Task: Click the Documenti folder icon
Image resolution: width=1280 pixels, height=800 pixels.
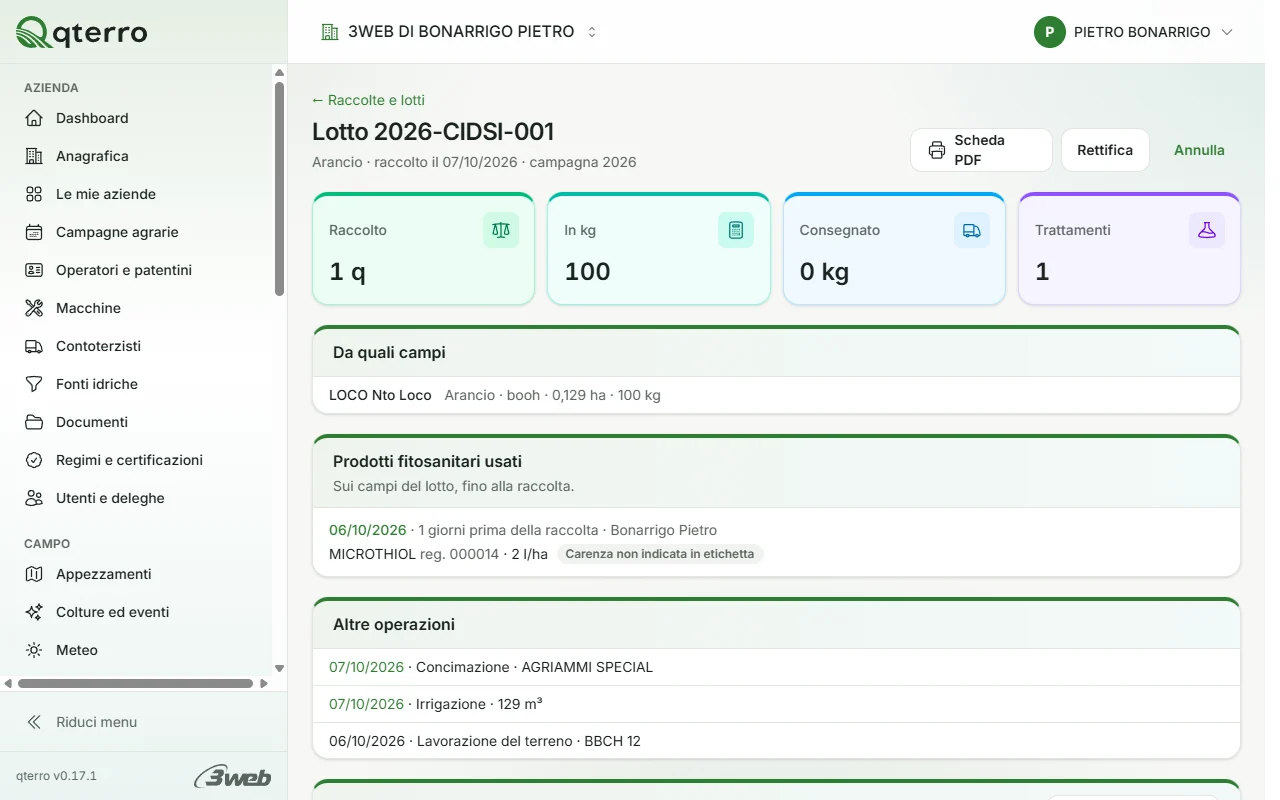Action: coord(34,422)
